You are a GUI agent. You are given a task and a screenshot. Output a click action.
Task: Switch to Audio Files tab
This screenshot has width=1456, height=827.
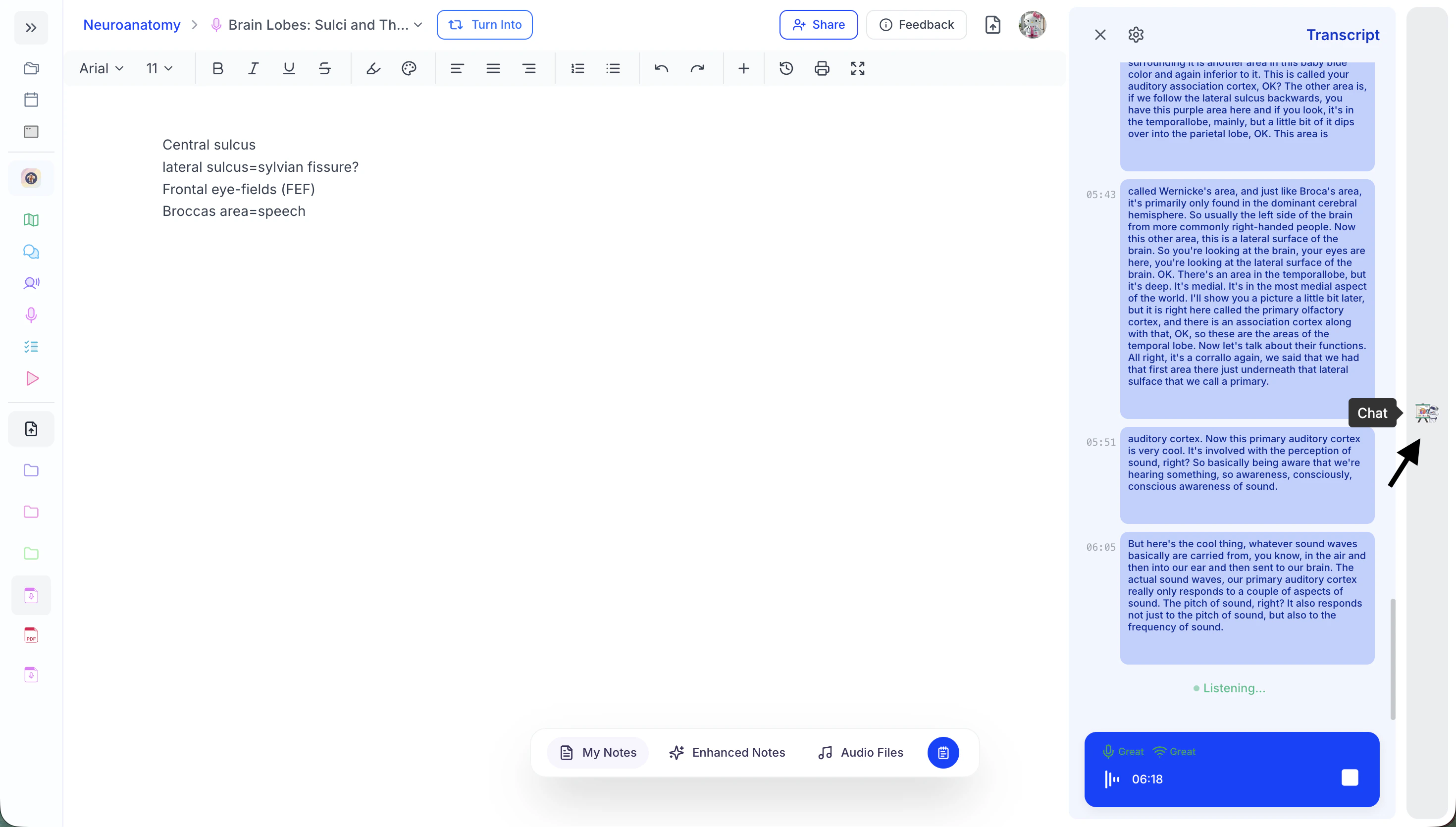[860, 753]
